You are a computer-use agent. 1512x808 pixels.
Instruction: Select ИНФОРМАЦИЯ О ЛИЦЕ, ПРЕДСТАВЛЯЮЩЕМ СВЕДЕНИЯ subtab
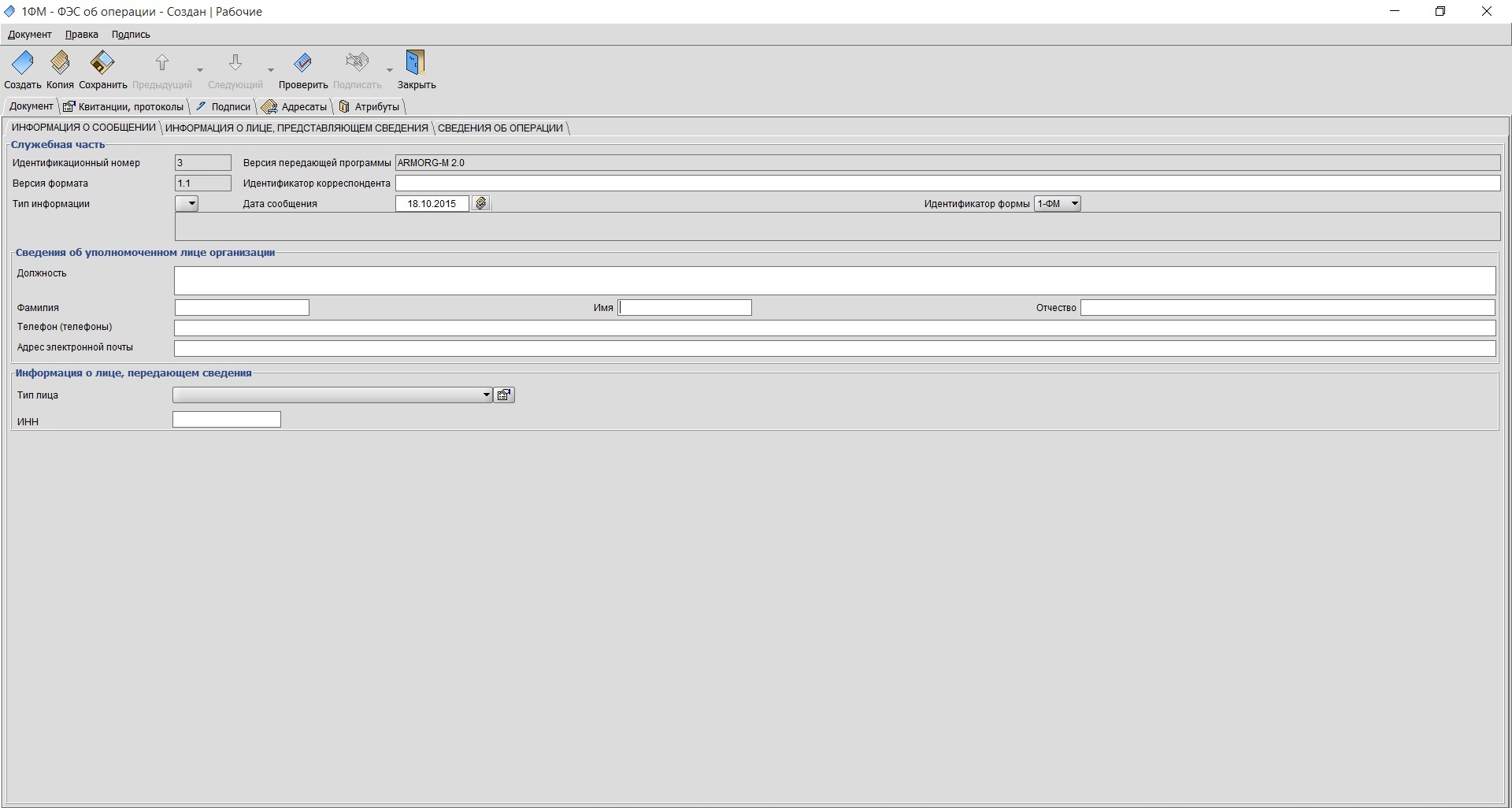click(297, 128)
